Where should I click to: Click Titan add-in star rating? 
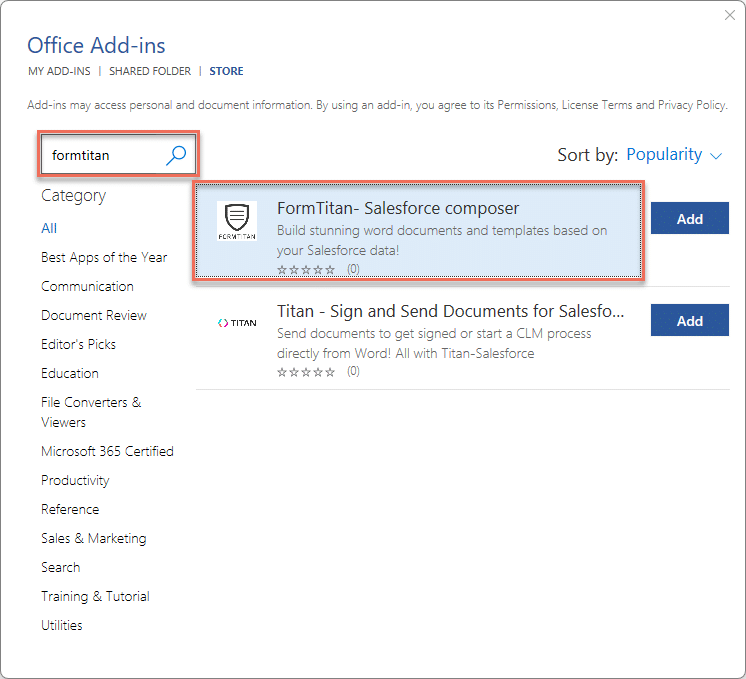306,372
